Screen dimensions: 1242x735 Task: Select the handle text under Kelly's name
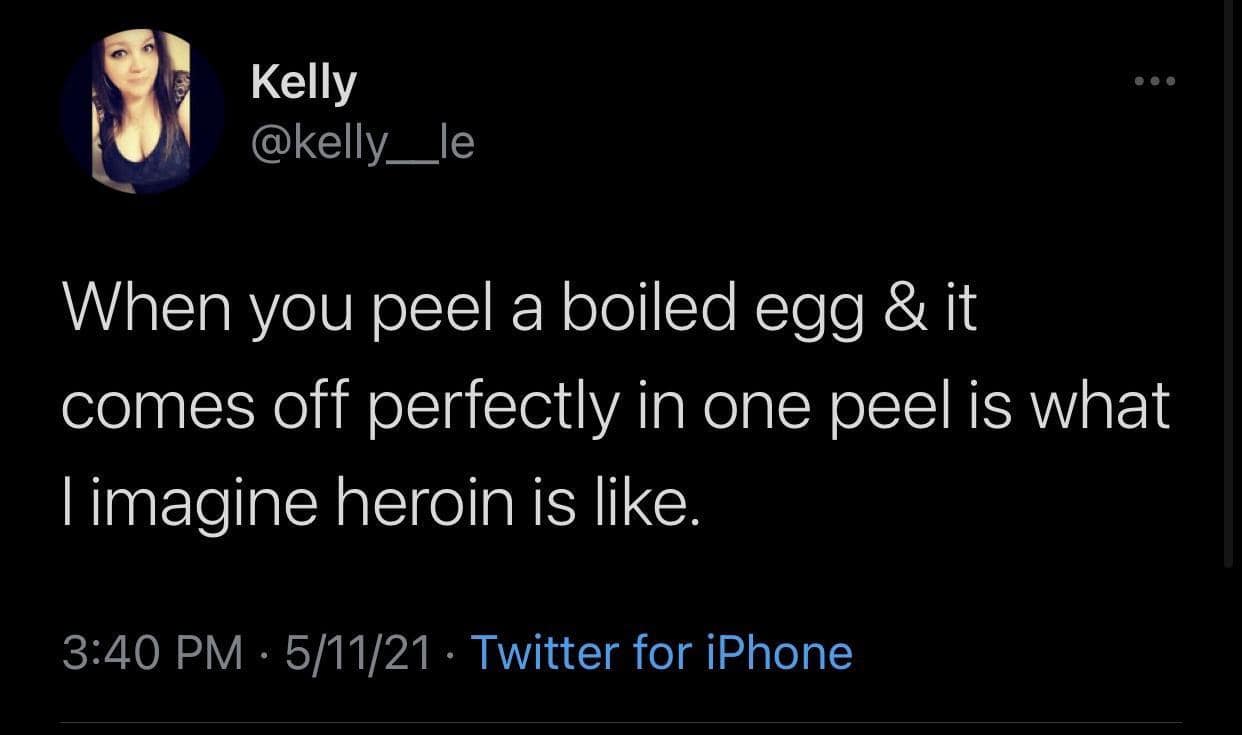point(363,142)
